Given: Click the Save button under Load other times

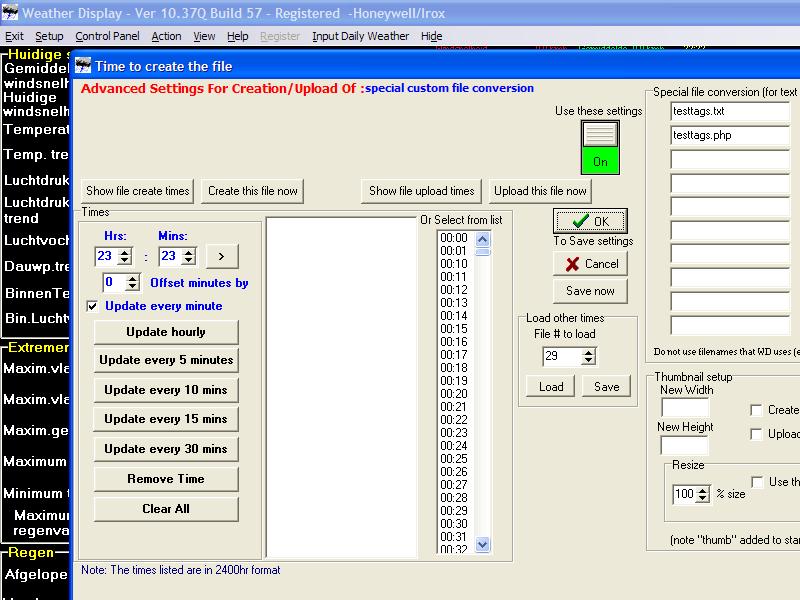Looking at the screenshot, I should click(x=607, y=387).
